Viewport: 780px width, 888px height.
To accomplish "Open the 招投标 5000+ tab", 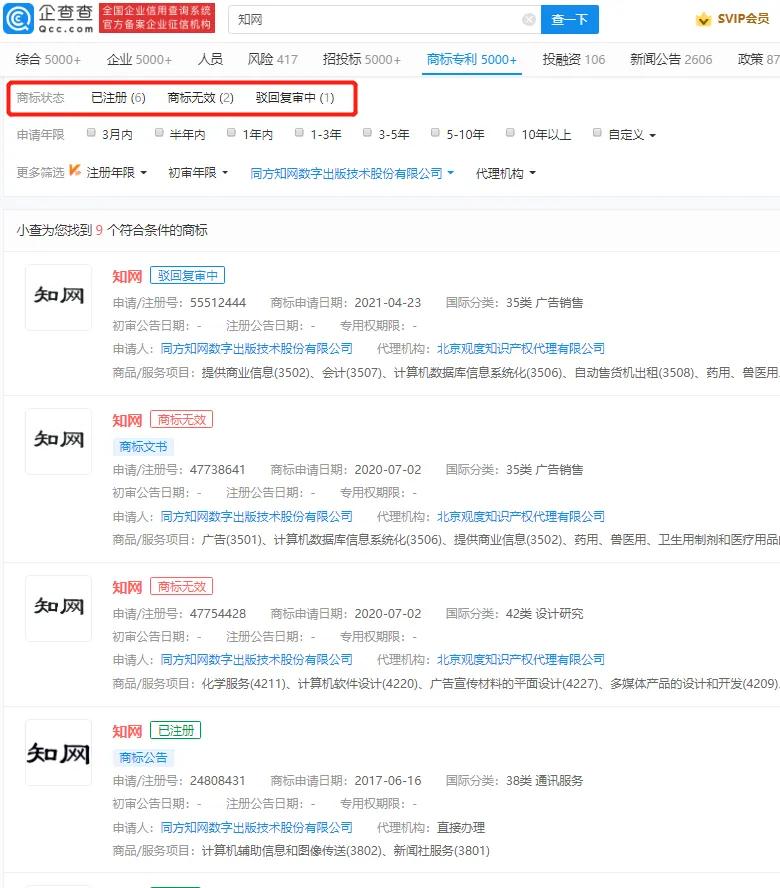I will tap(361, 59).
